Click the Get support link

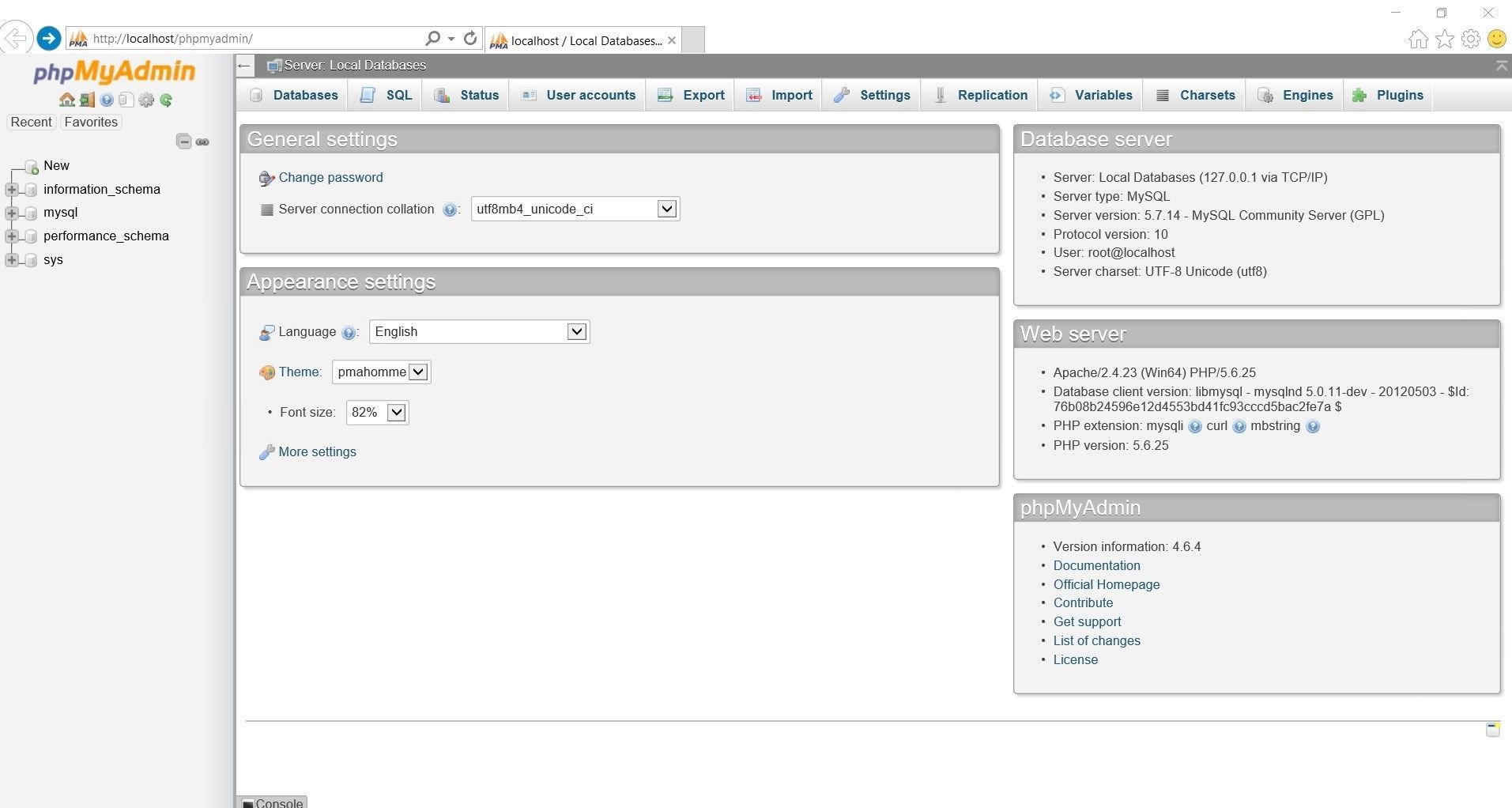click(1087, 622)
